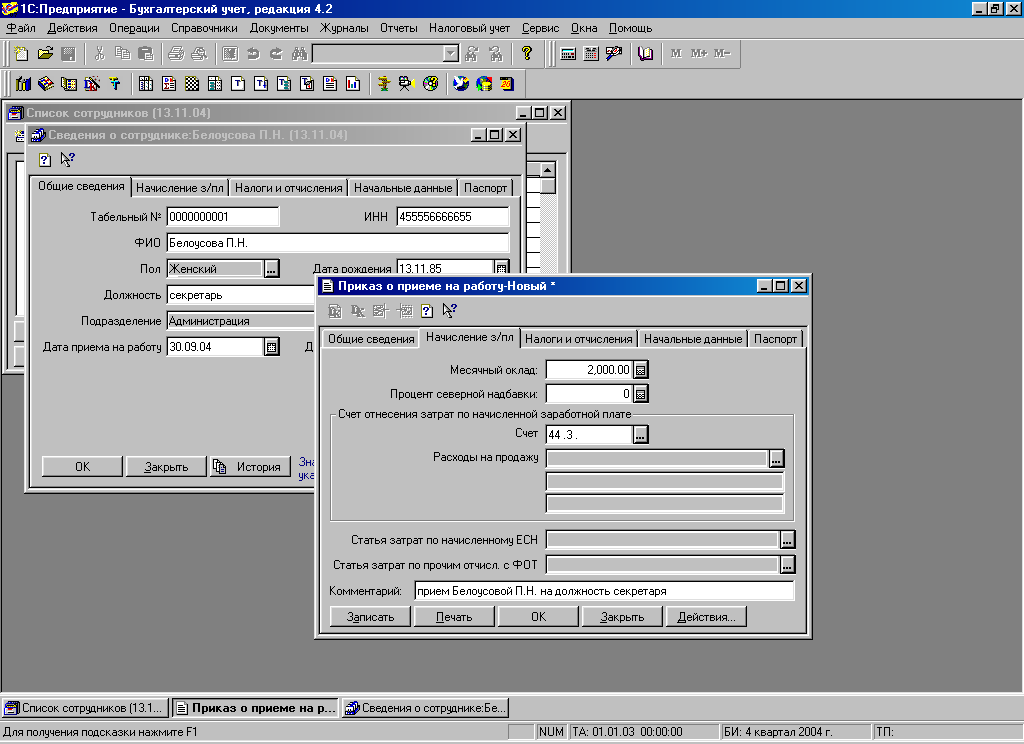Click the Open folder toolbar icon
The width and height of the screenshot is (1024, 744).
click(x=45, y=54)
